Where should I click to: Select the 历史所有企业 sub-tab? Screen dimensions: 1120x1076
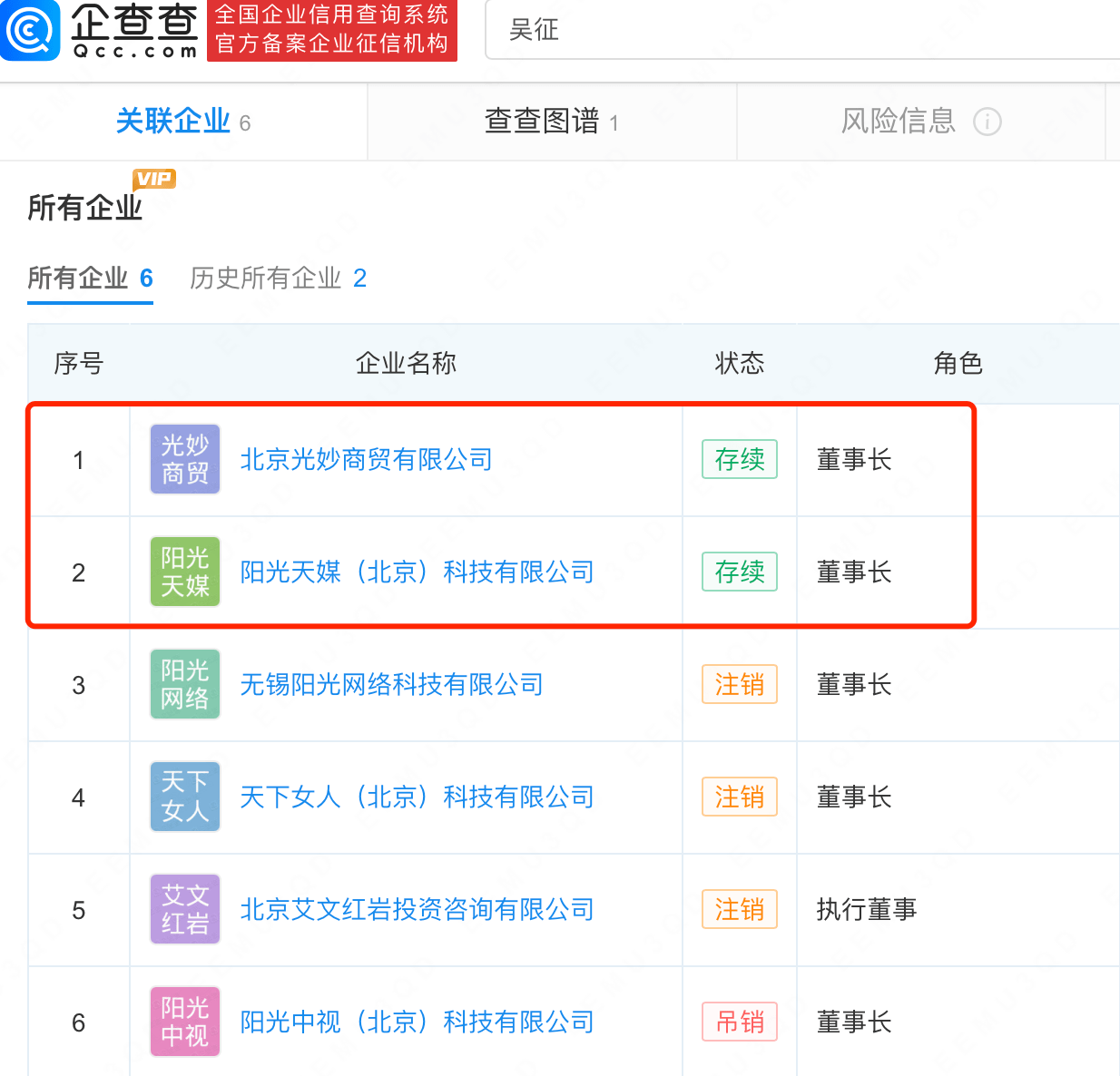278,278
